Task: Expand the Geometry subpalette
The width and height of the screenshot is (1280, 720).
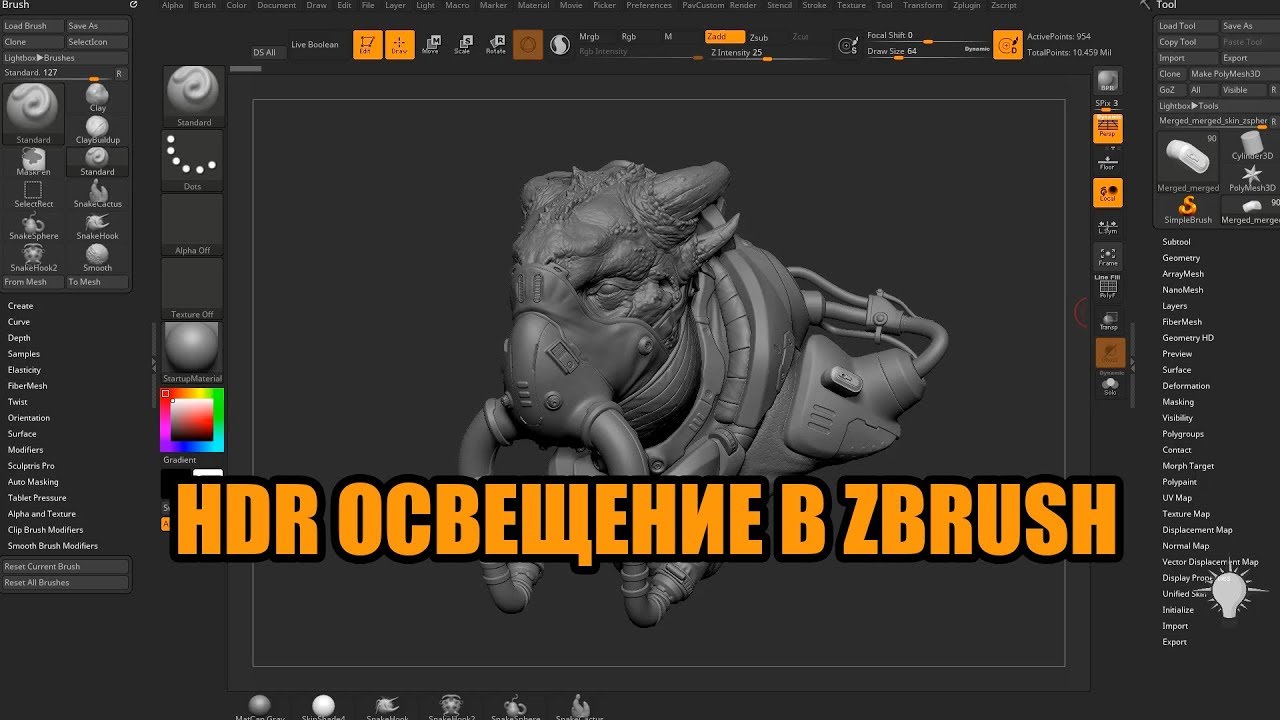Action: (1181, 258)
